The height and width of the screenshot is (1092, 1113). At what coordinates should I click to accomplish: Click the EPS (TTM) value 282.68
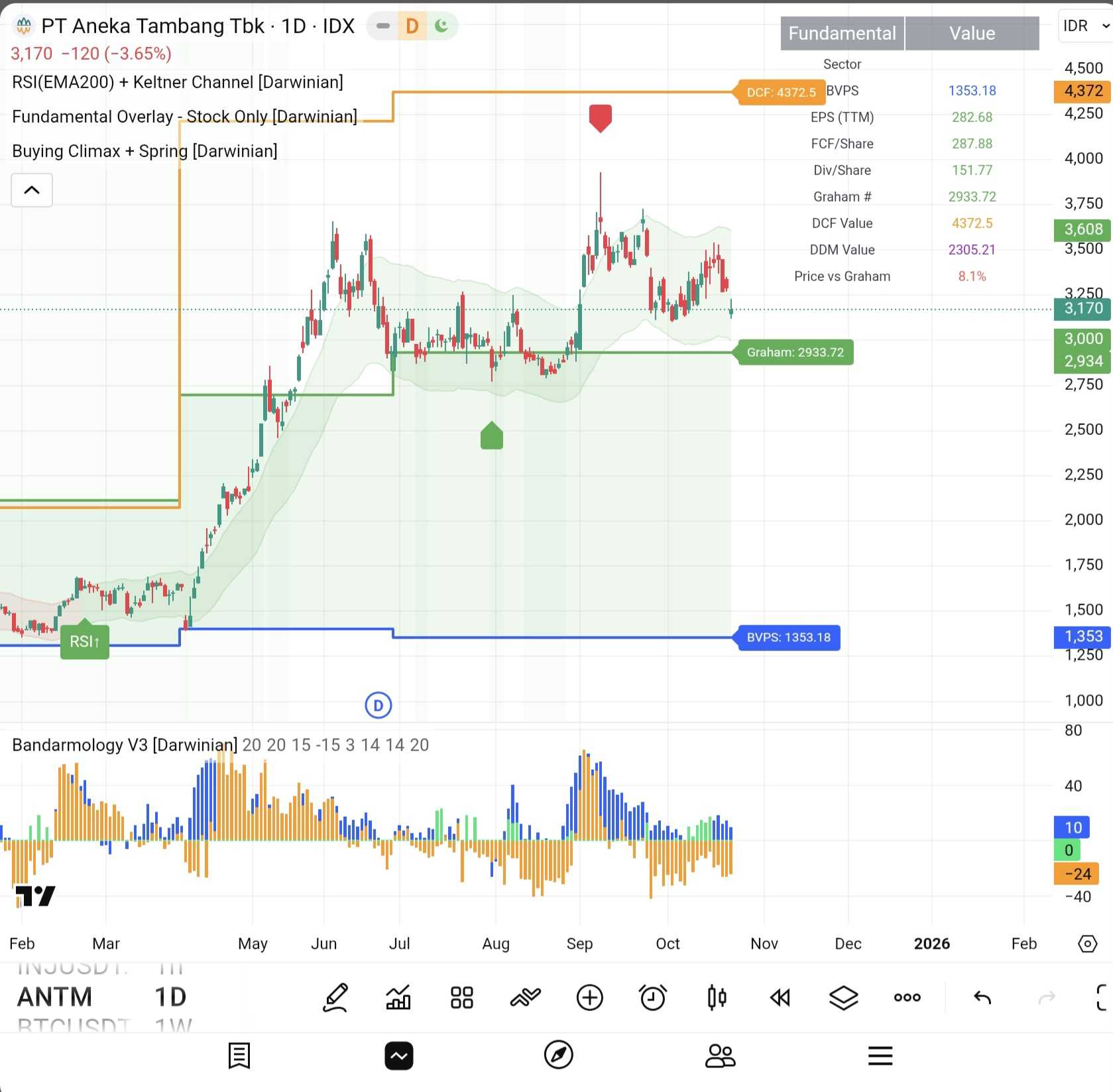[x=972, y=117]
